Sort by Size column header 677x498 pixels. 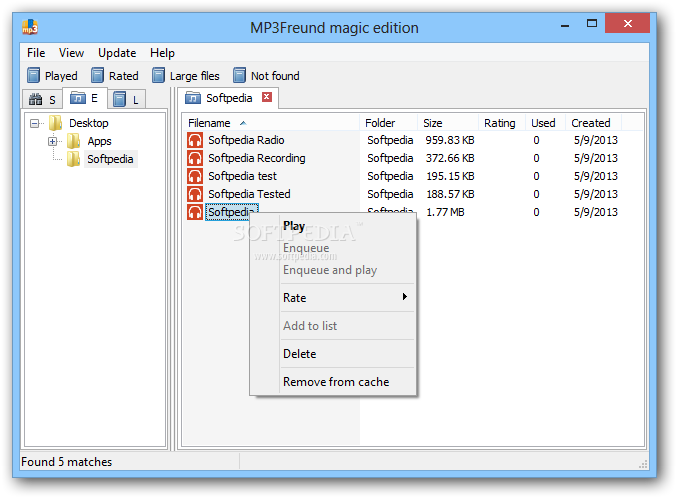tap(448, 123)
